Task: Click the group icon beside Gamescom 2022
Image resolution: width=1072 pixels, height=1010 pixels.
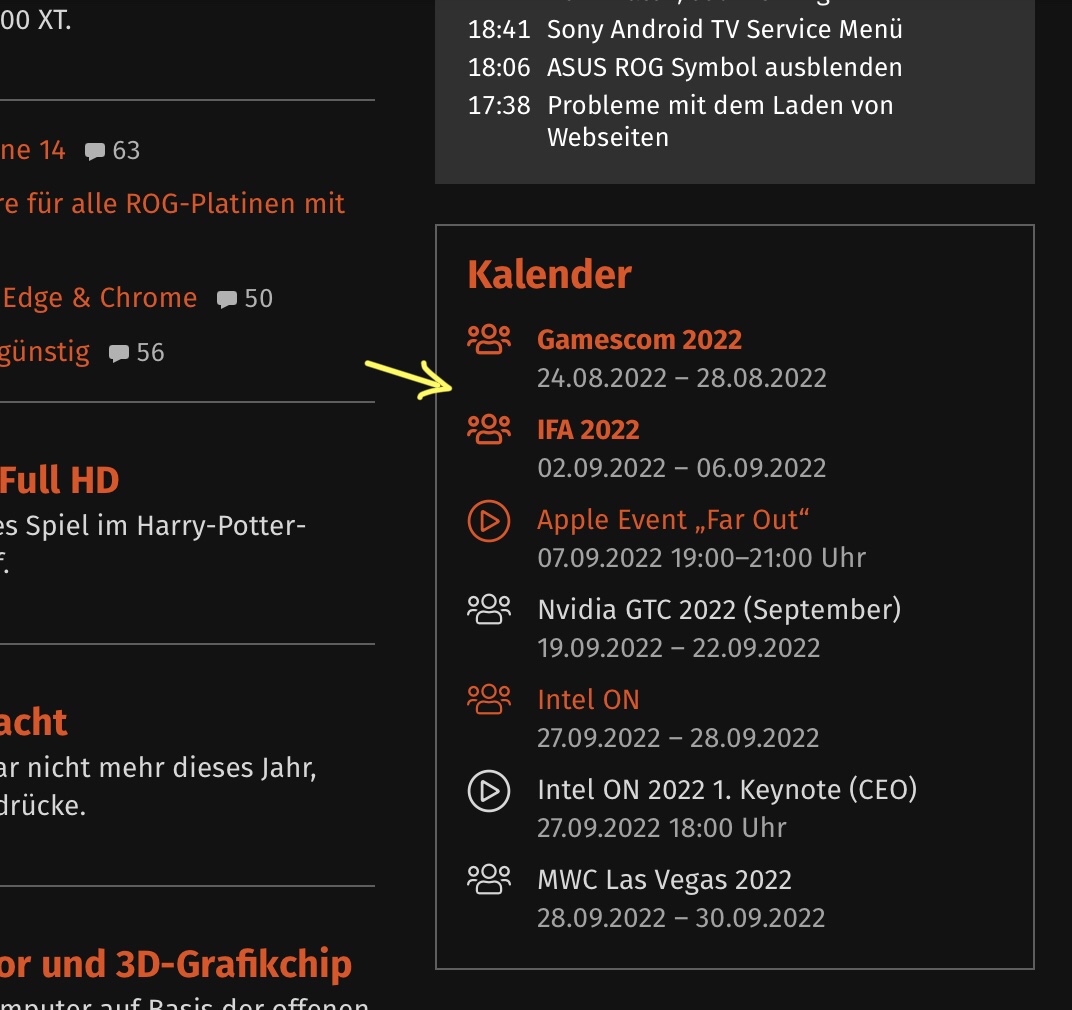Action: [x=489, y=339]
